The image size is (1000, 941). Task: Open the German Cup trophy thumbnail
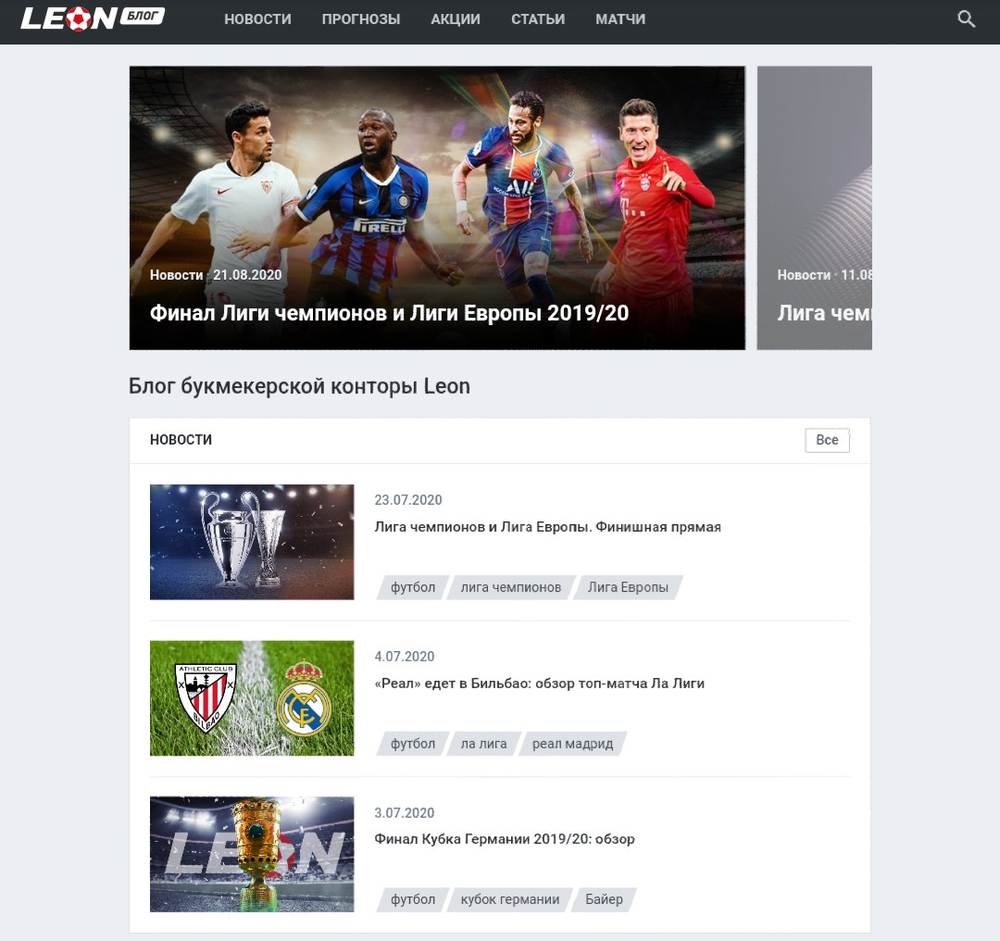tap(252, 854)
